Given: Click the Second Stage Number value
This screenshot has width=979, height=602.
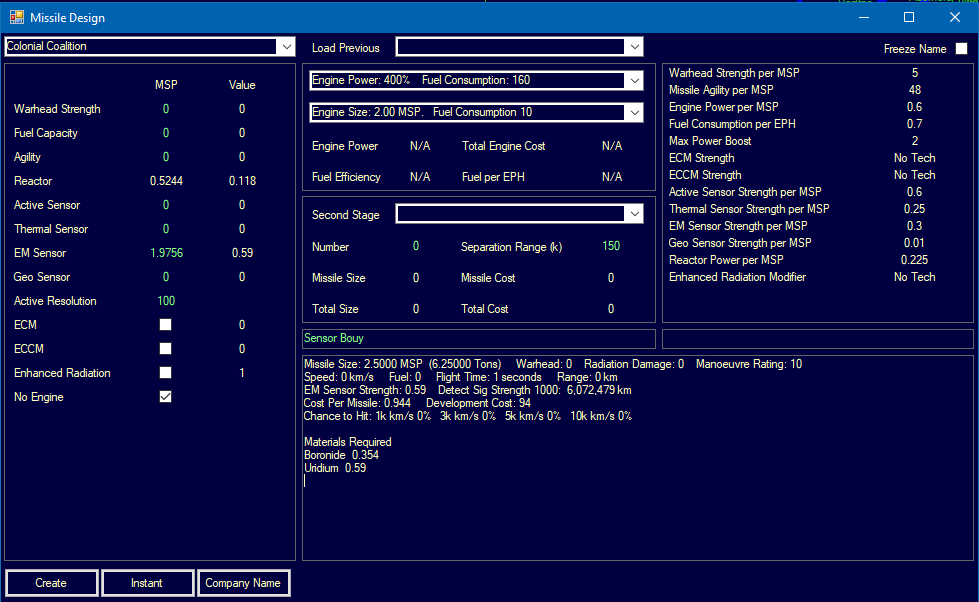Looking at the screenshot, I should [x=416, y=247].
